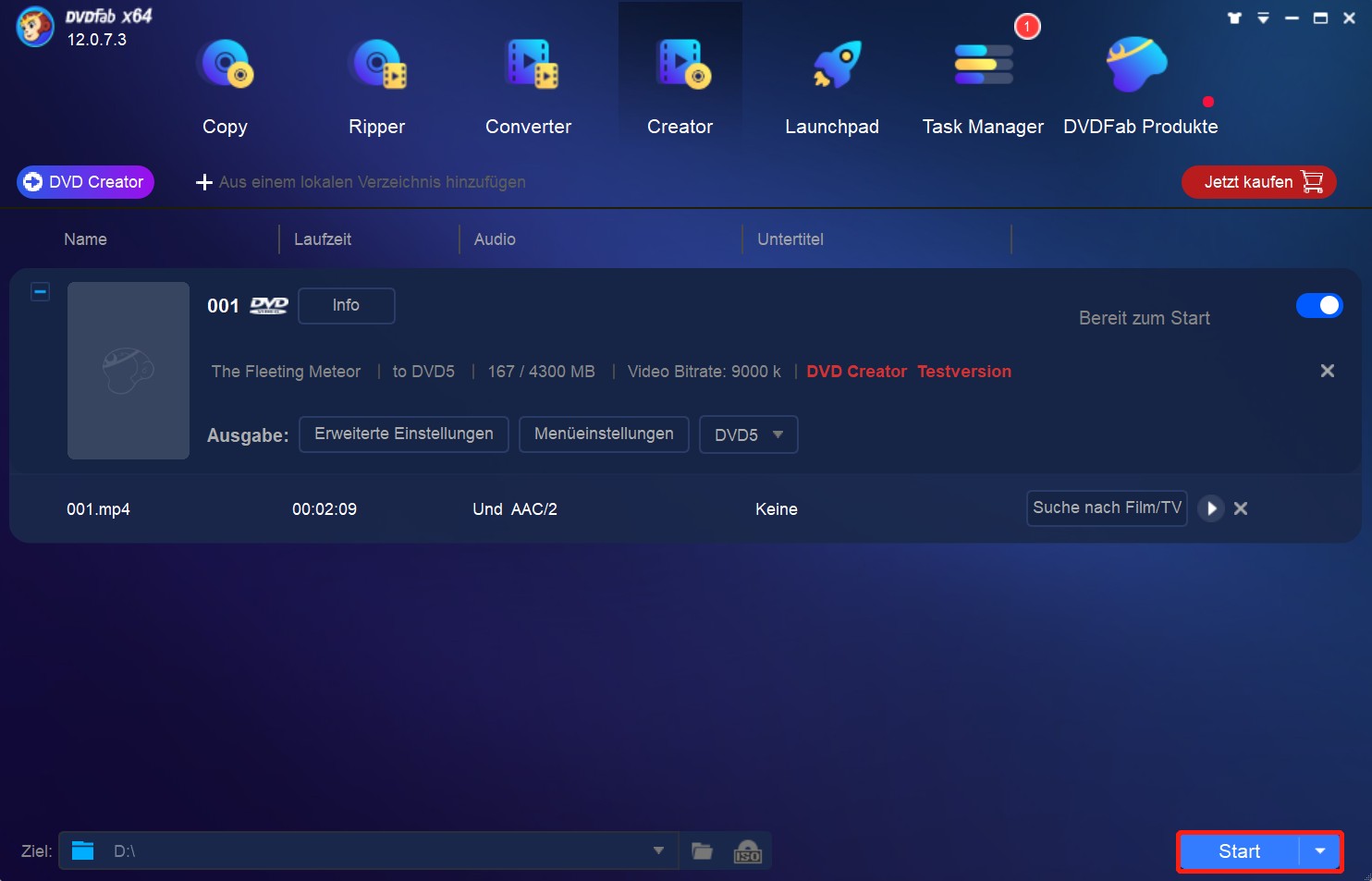Open the skin (shirt) icon

pos(1234,18)
